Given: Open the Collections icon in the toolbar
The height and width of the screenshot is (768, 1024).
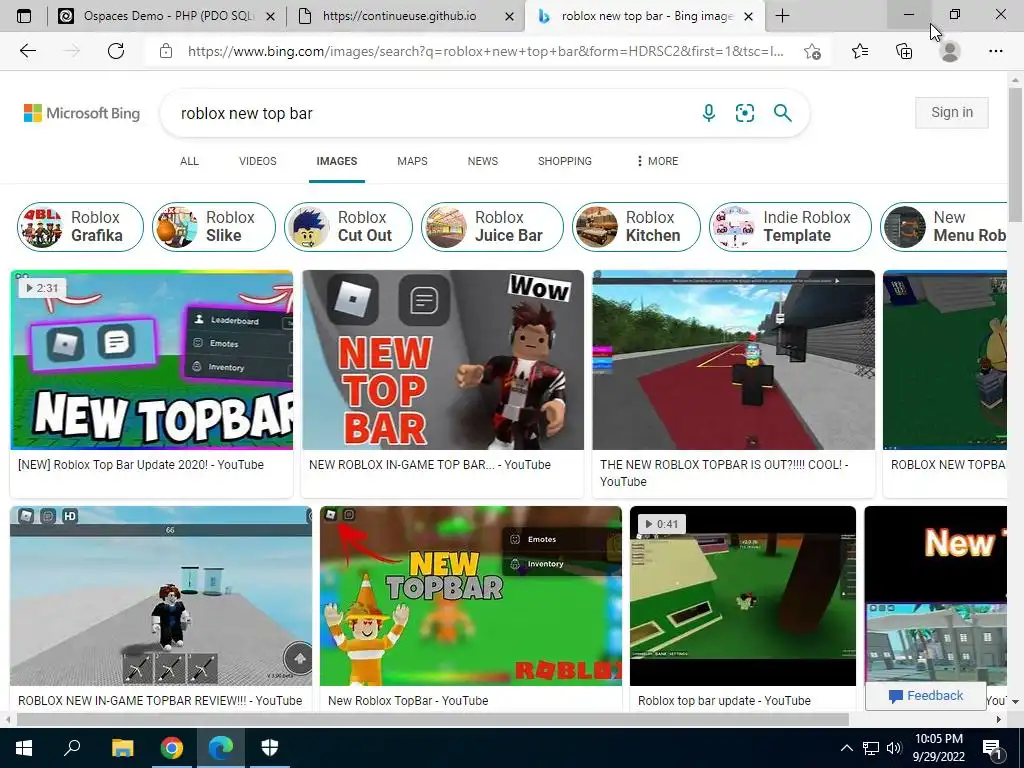Looking at the screenshot, I should (904, 51).
